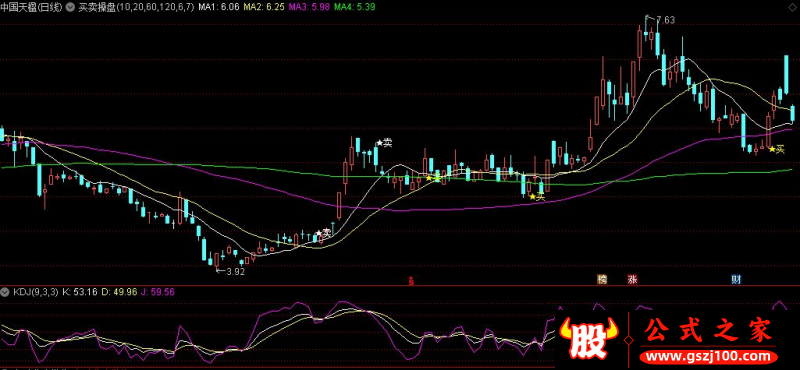Select the ★买 buy signal at far right
The width and height of the screenshot is (800, 370).
point(777,149)
